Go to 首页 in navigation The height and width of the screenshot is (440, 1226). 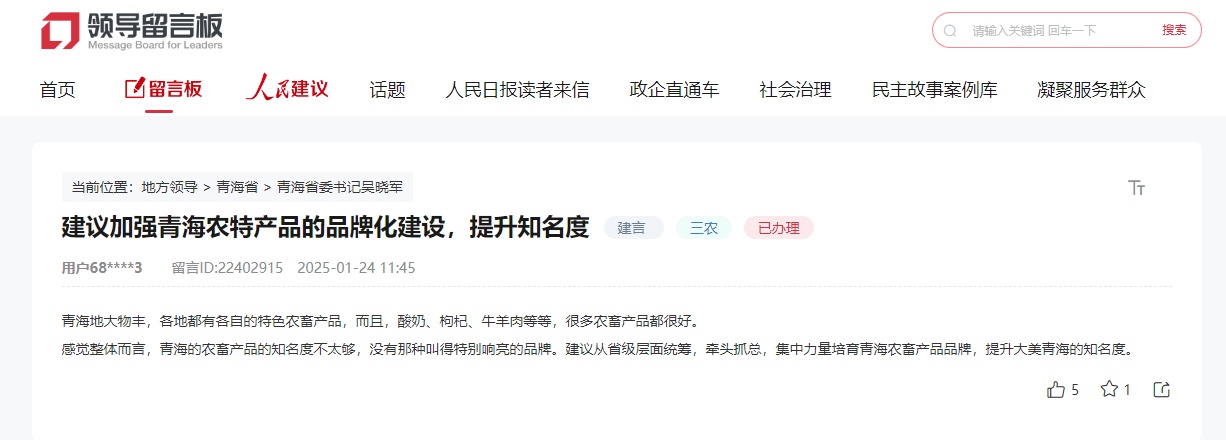click(x=58, y=90)
